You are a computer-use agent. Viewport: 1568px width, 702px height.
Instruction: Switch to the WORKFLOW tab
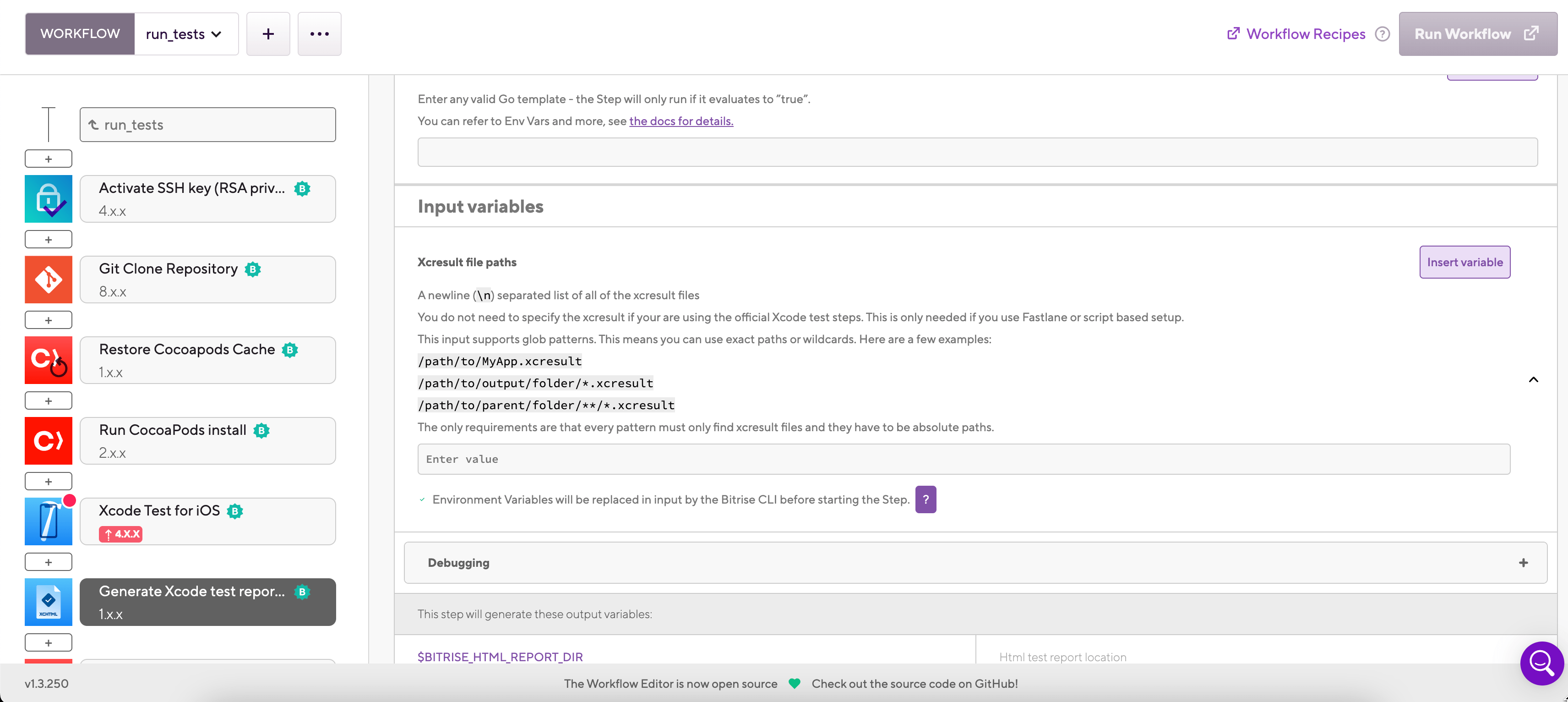[80, 33]
